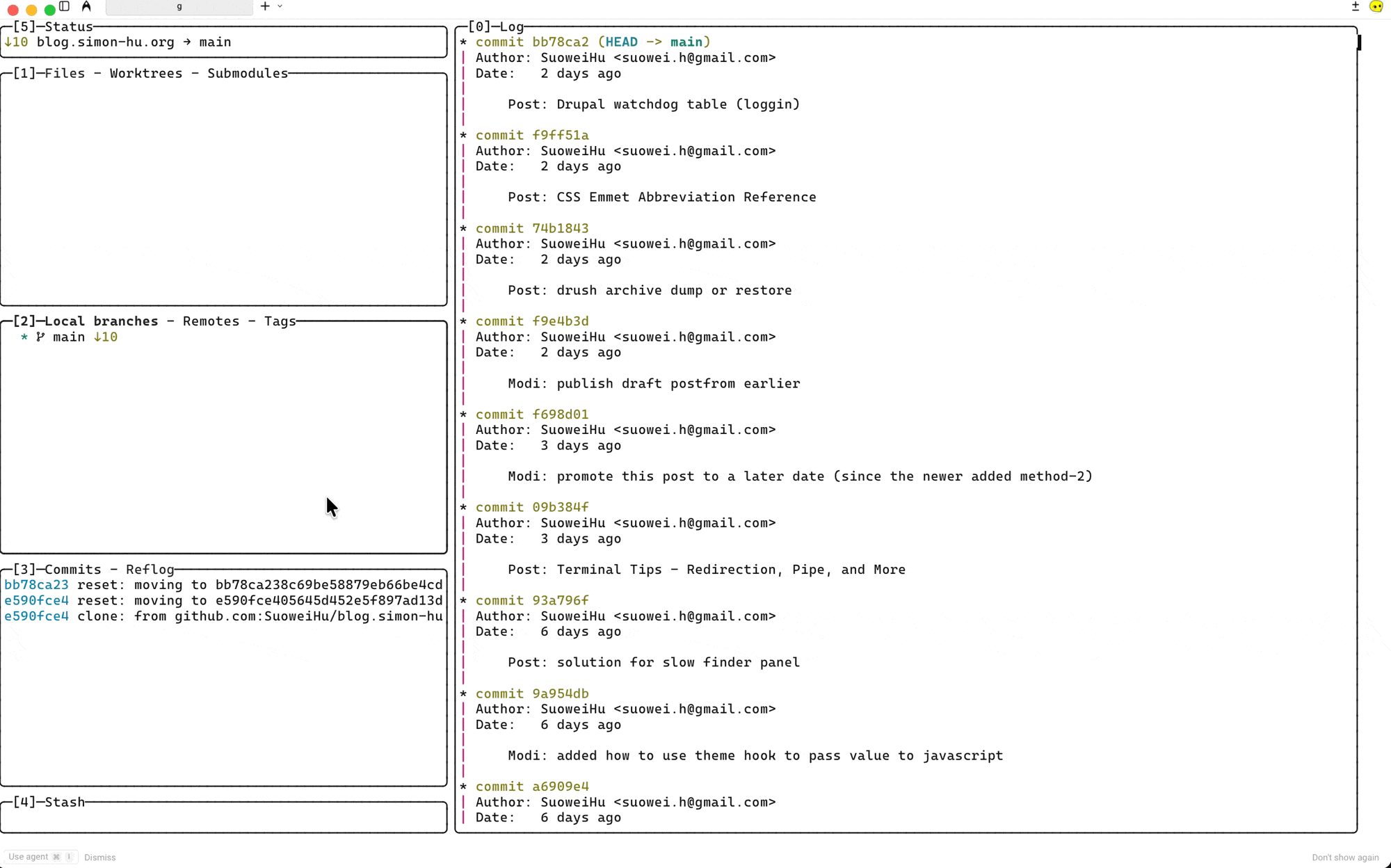Image resolution: width=1391 pixels, height=868 pixels.
Task: Select the main branch entry
Action: pos(69,337)
